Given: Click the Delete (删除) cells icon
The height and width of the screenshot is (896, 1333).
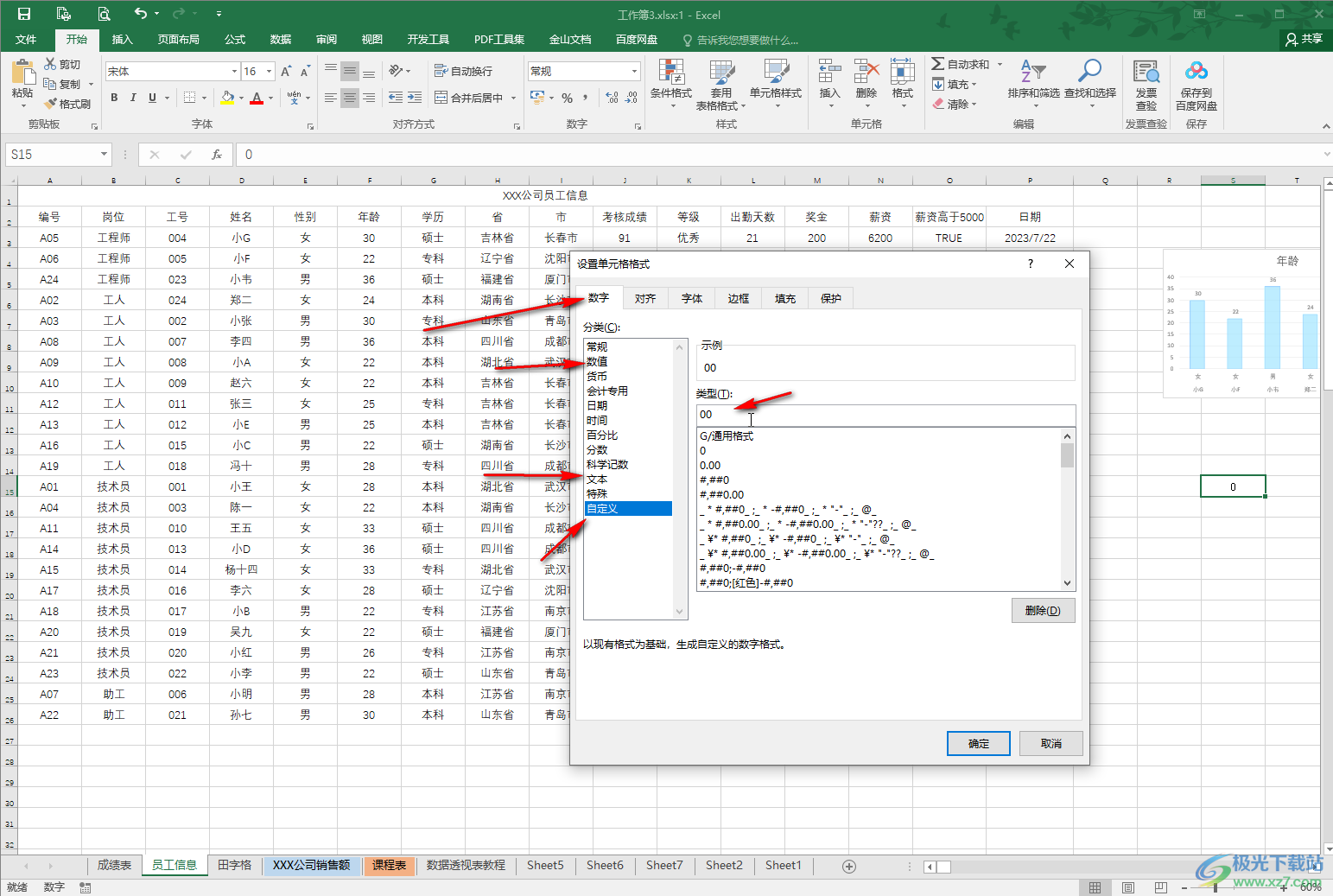Looking at the screenshot, I should pyautogui.click(x=866, y=72).
